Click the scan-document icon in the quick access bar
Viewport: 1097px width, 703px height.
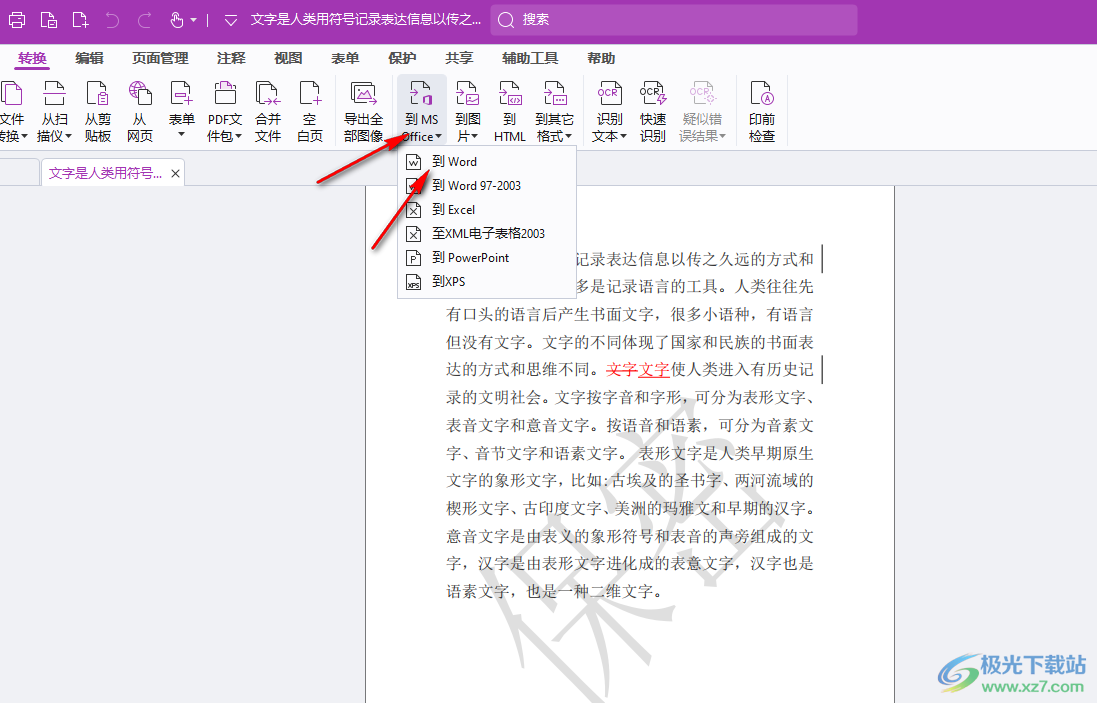pyautogui.click(x=48, y=20)
